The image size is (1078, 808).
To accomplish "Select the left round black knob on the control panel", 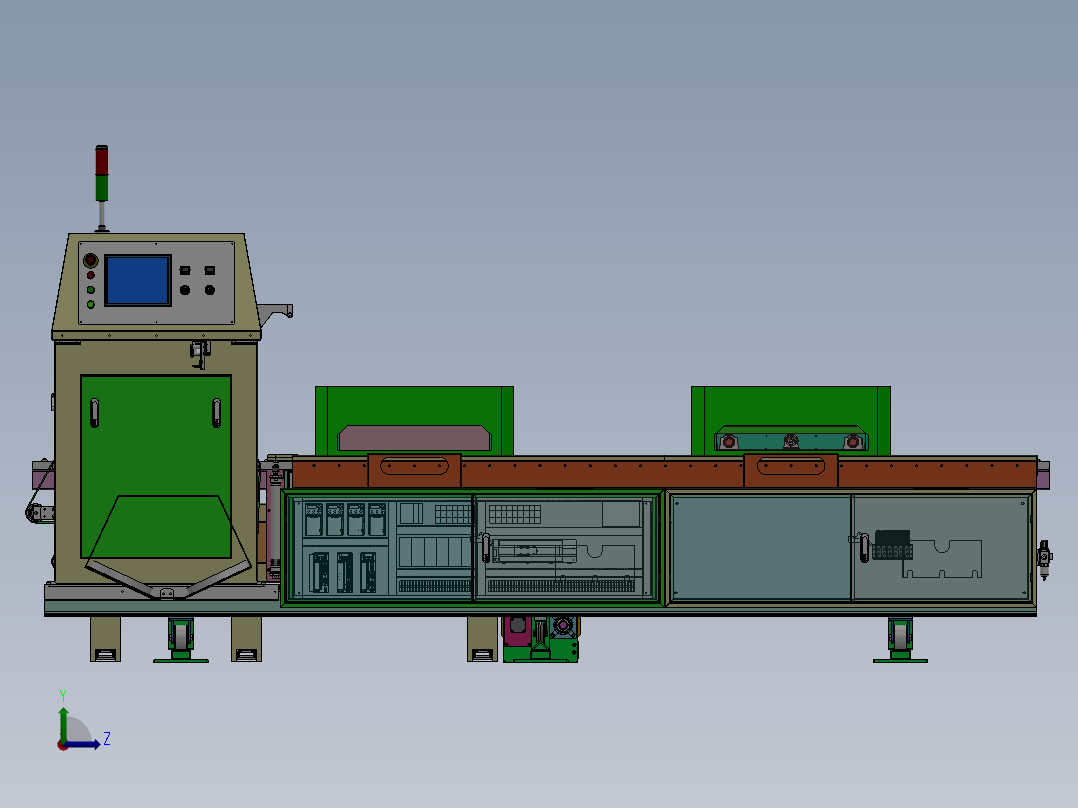I will pos(185,290).
